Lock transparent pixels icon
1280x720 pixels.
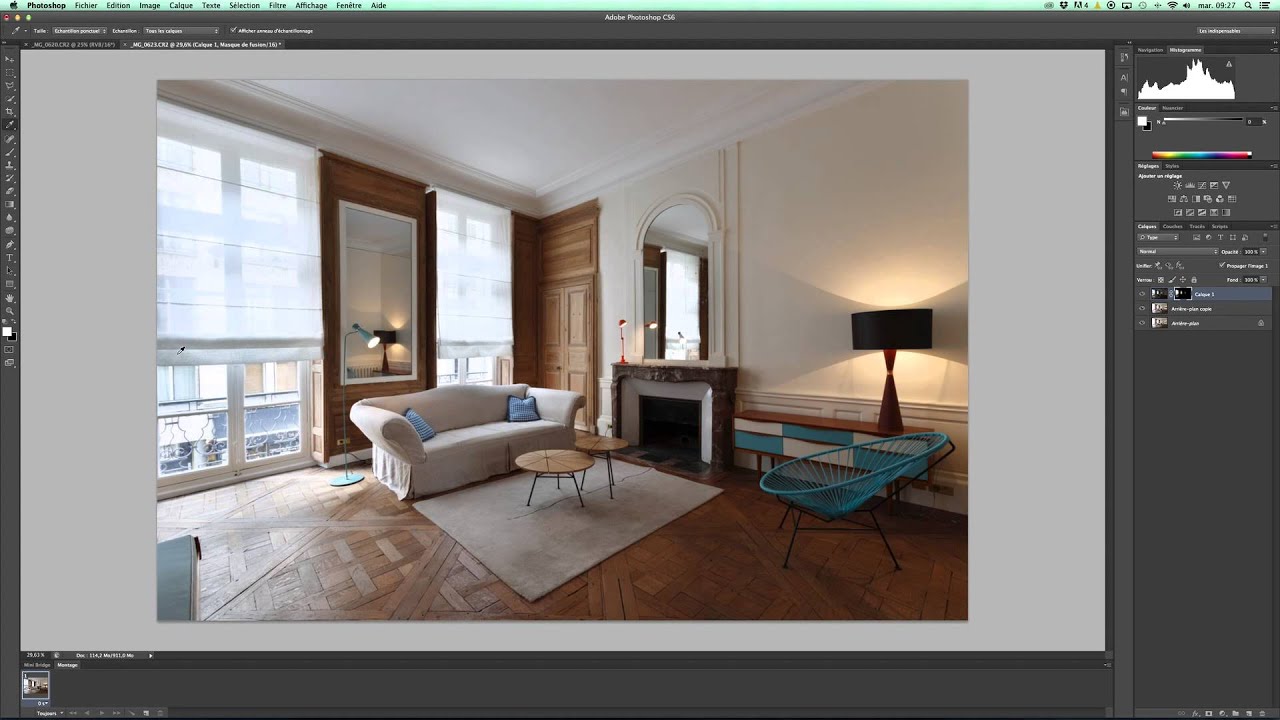1161,280
